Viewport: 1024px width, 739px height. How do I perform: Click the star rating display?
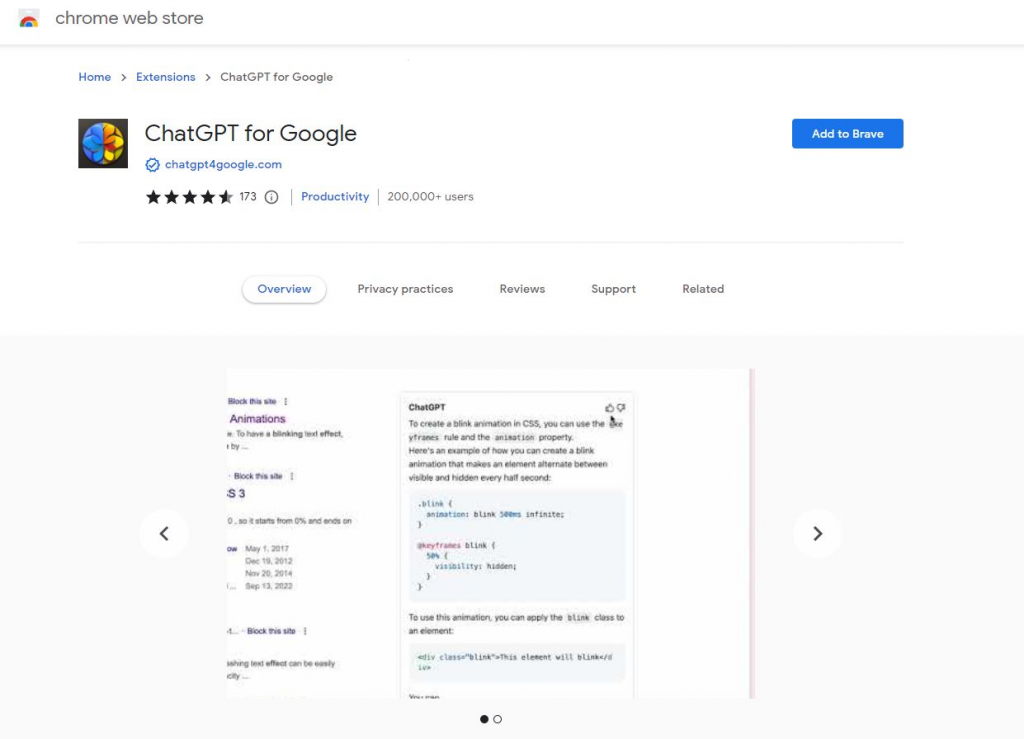(x=189, y=197)
